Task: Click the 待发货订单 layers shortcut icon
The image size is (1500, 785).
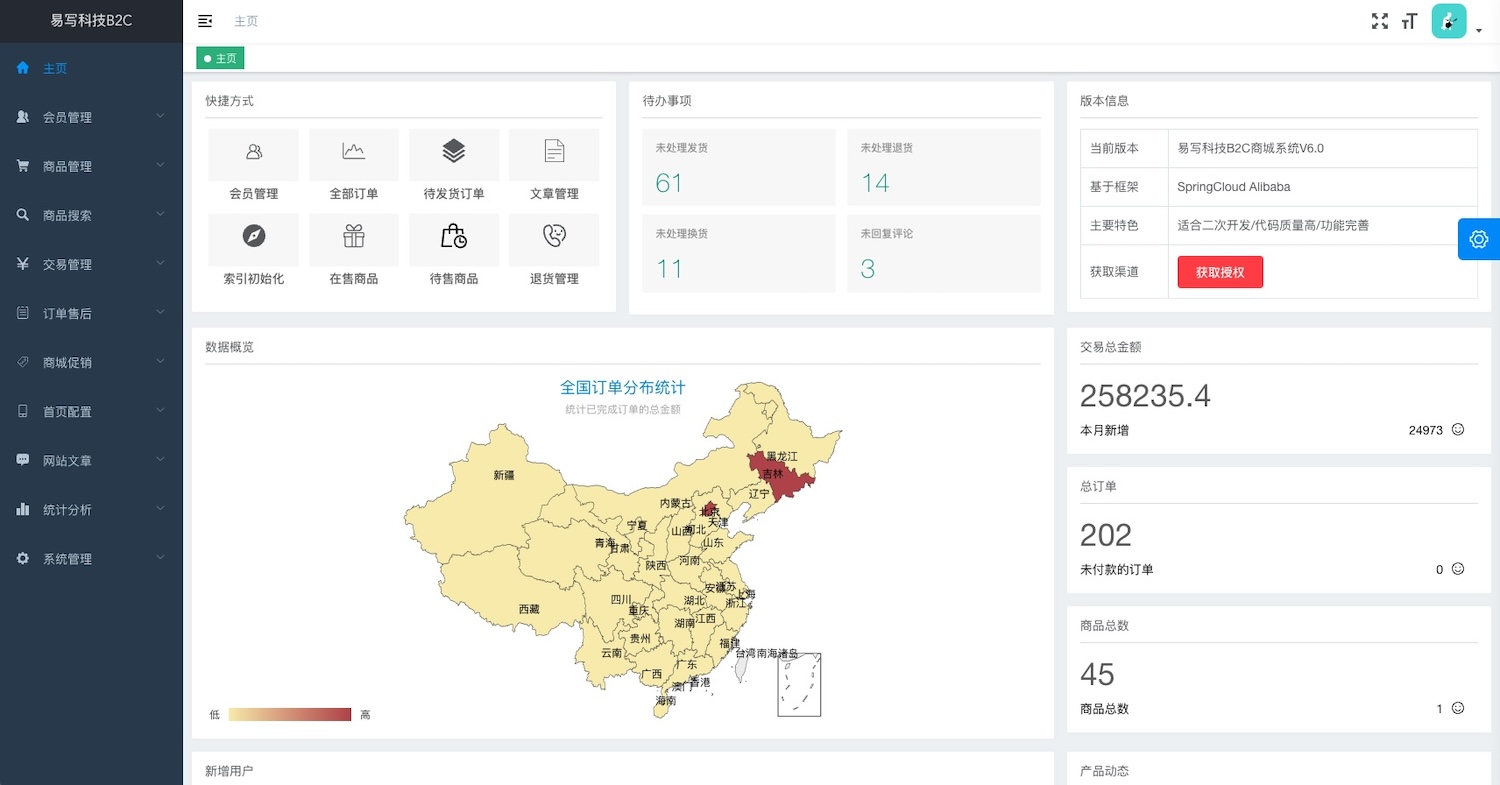Action: point(454,152)
